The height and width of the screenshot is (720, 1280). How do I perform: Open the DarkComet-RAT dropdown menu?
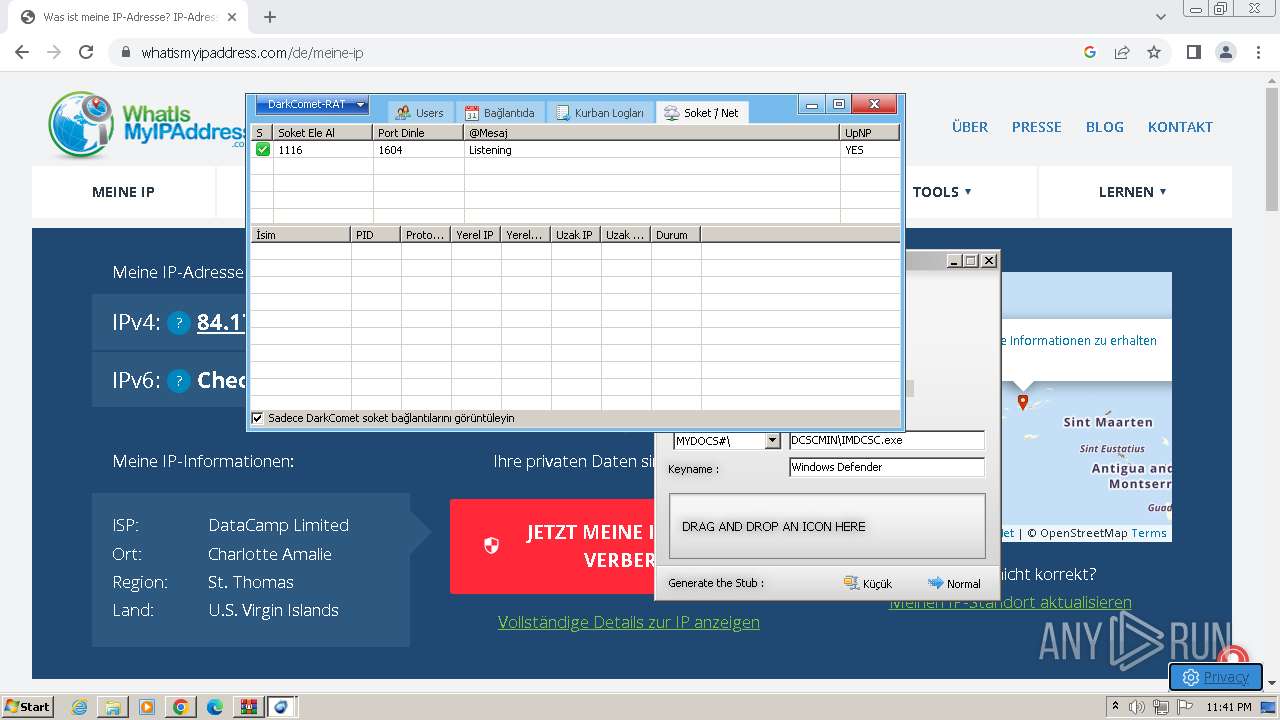(x=312, y=105)
